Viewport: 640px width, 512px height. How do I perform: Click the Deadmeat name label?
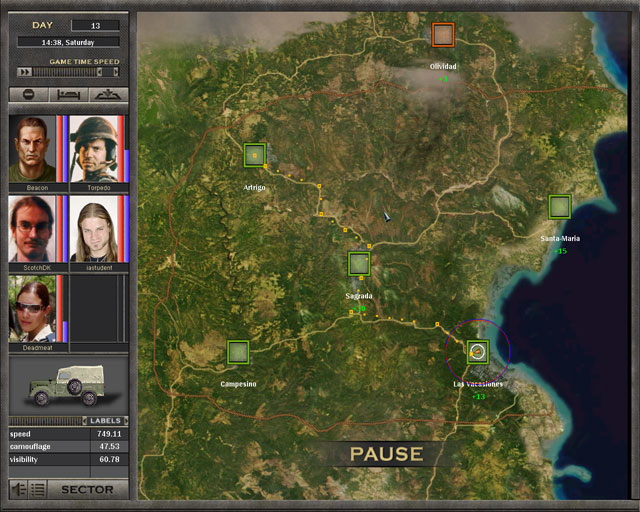click(38, 348)
